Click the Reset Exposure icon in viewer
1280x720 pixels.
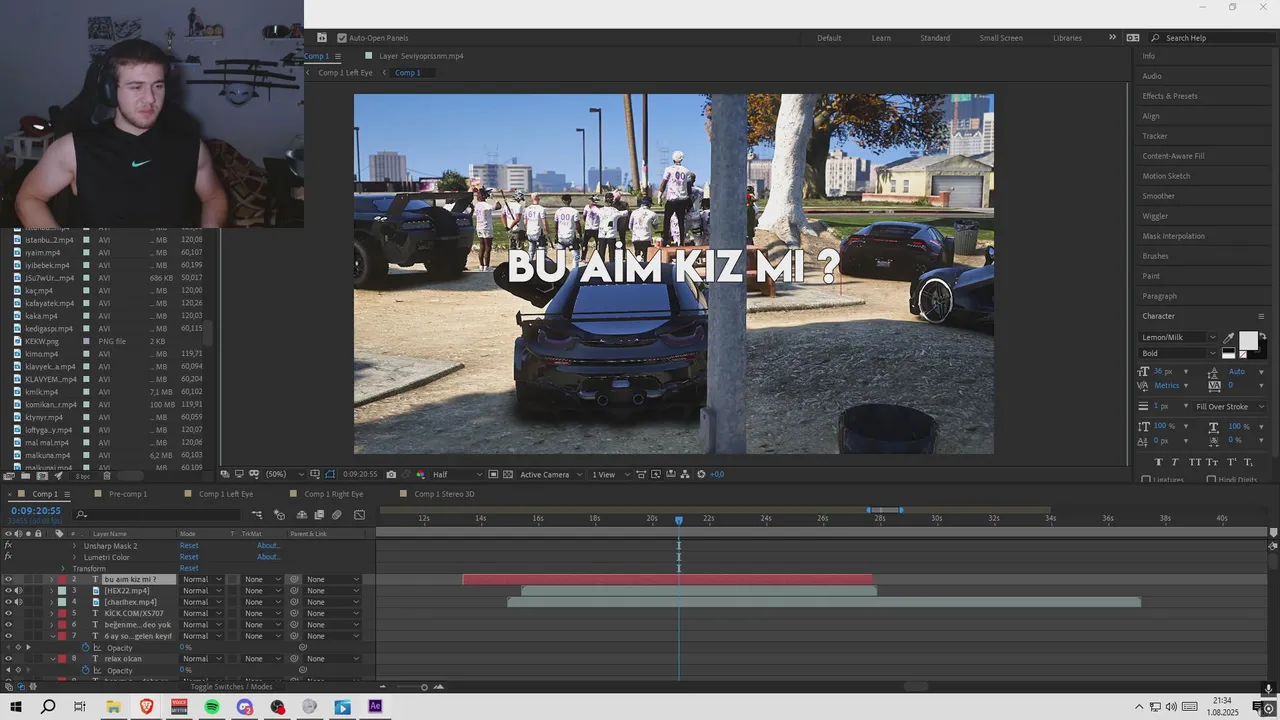(701, 474)
